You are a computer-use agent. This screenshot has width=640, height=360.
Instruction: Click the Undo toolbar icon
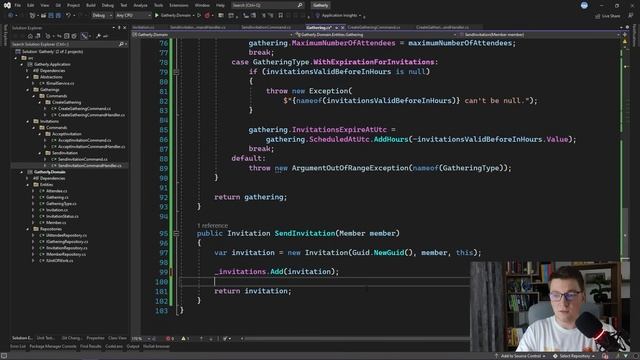point(69,16)
